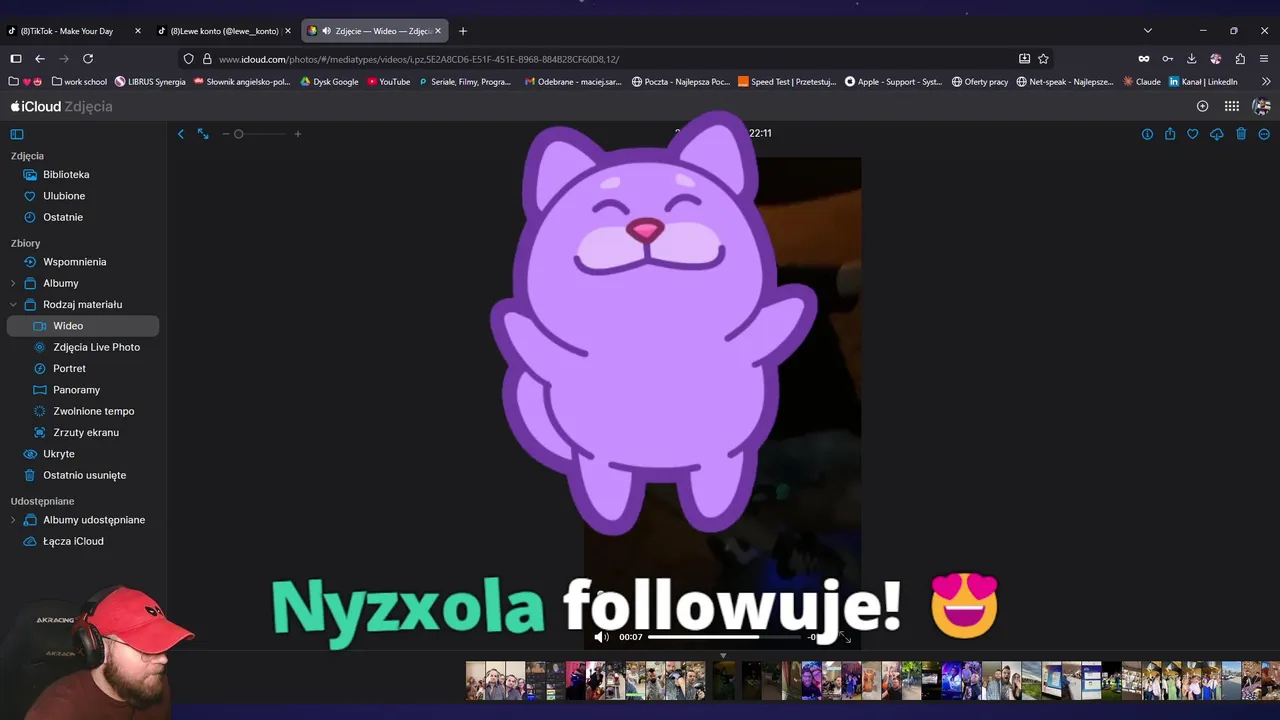Open the site security shield icon
Screen dimensions: 1280x720
[x=189, y=59]
